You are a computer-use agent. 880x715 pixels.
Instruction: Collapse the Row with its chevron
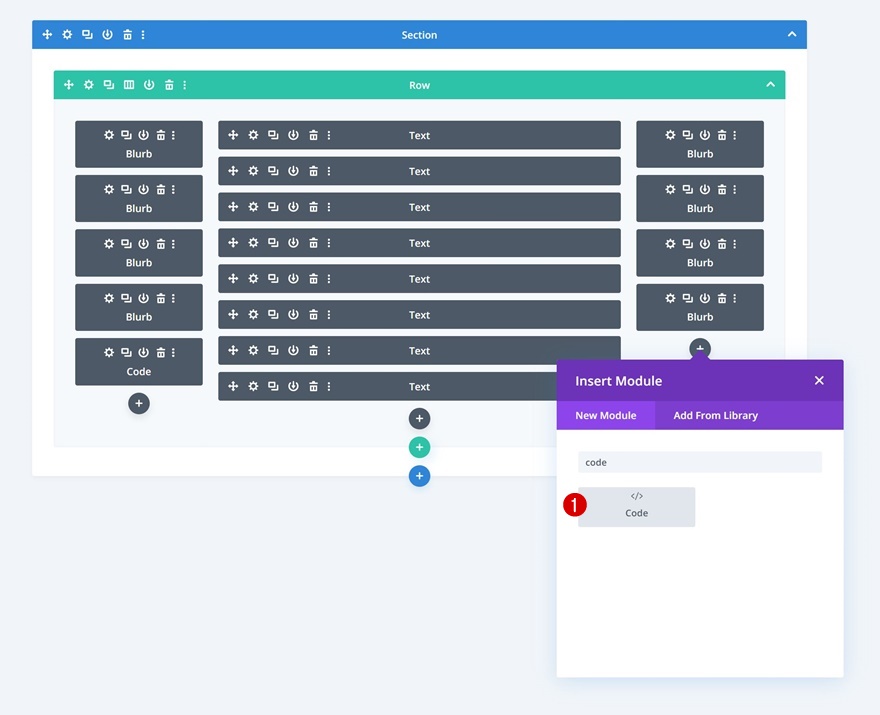tap(771, 84)
